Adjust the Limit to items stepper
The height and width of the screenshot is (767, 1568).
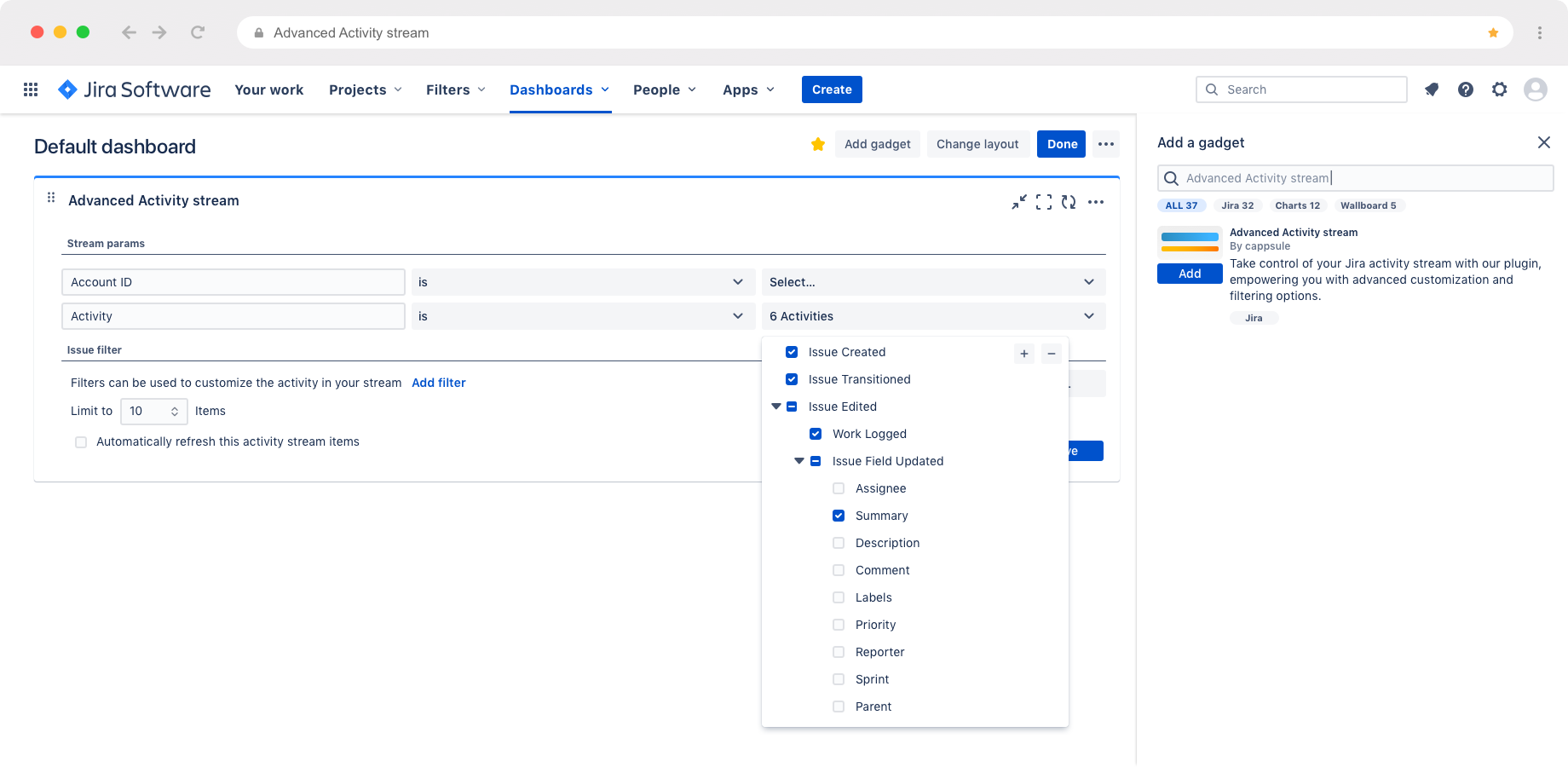[175, 412]
